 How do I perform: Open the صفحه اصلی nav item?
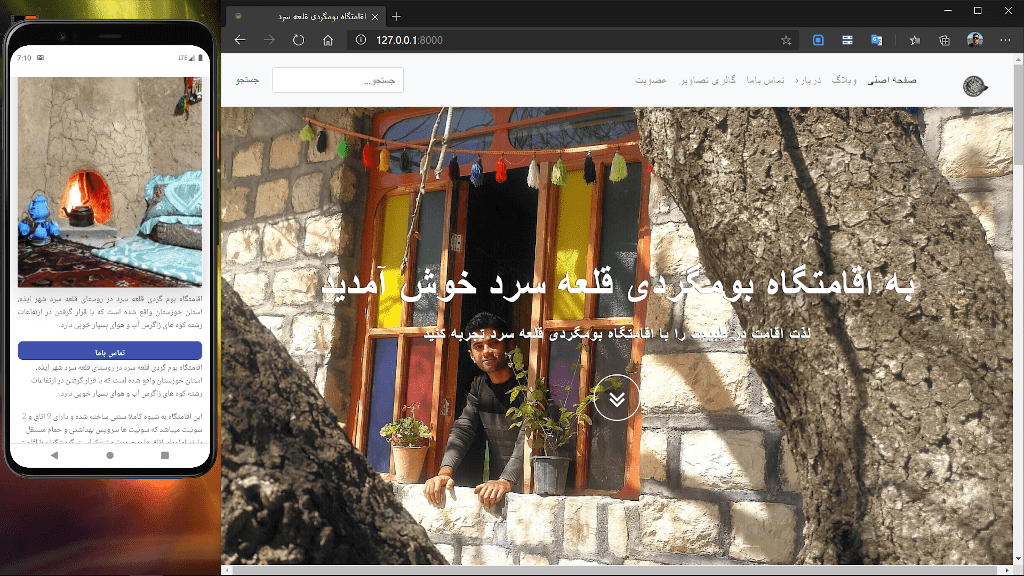[x=892, y=80]
